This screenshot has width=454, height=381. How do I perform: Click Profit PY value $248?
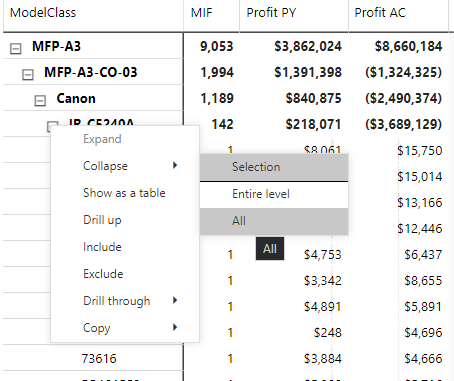(x=328, y=333)
